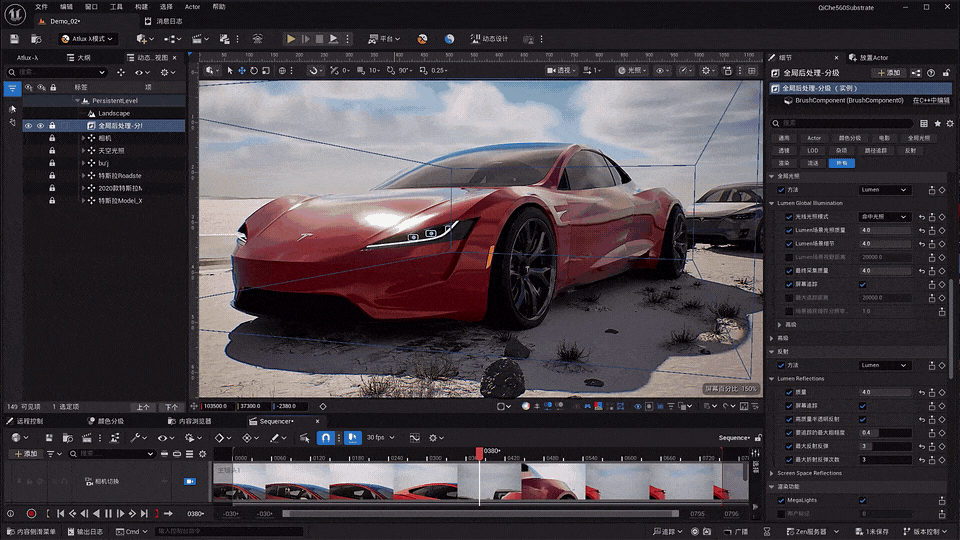Pause Sequencer playback

pyautogui.click(x=108, y=514)
